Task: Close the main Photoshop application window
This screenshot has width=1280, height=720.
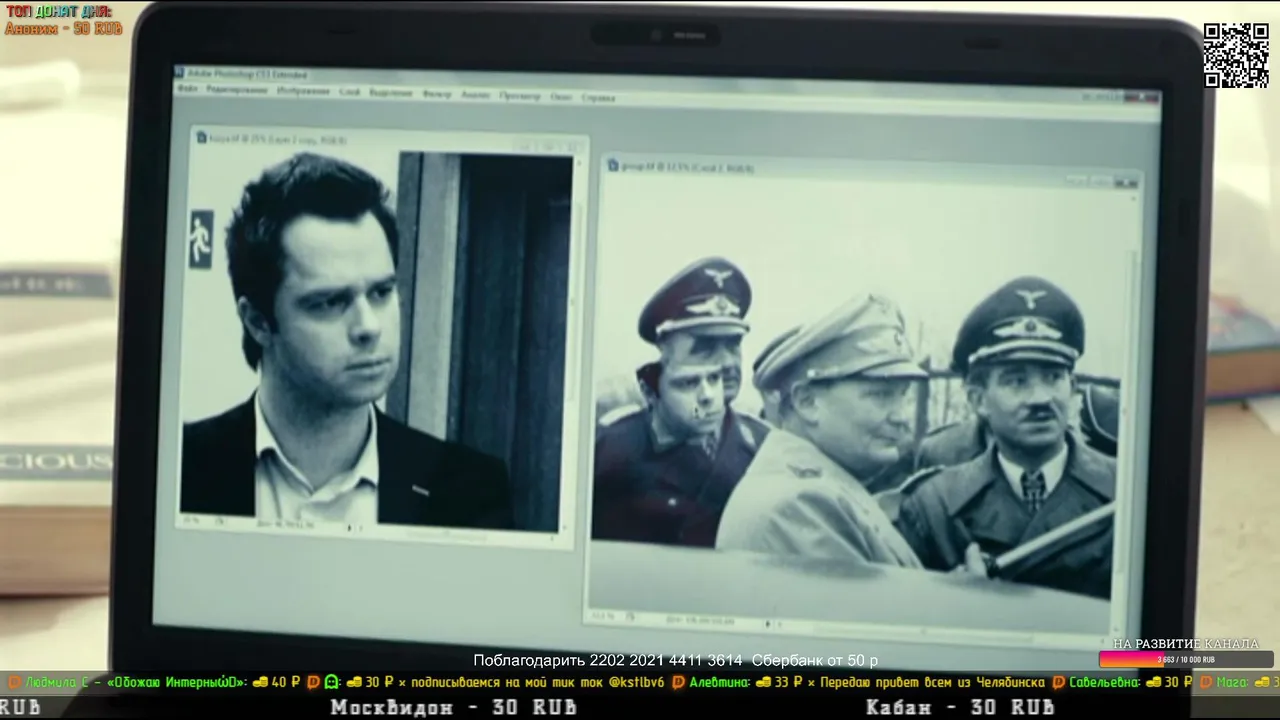Action: click(1142, 97)
